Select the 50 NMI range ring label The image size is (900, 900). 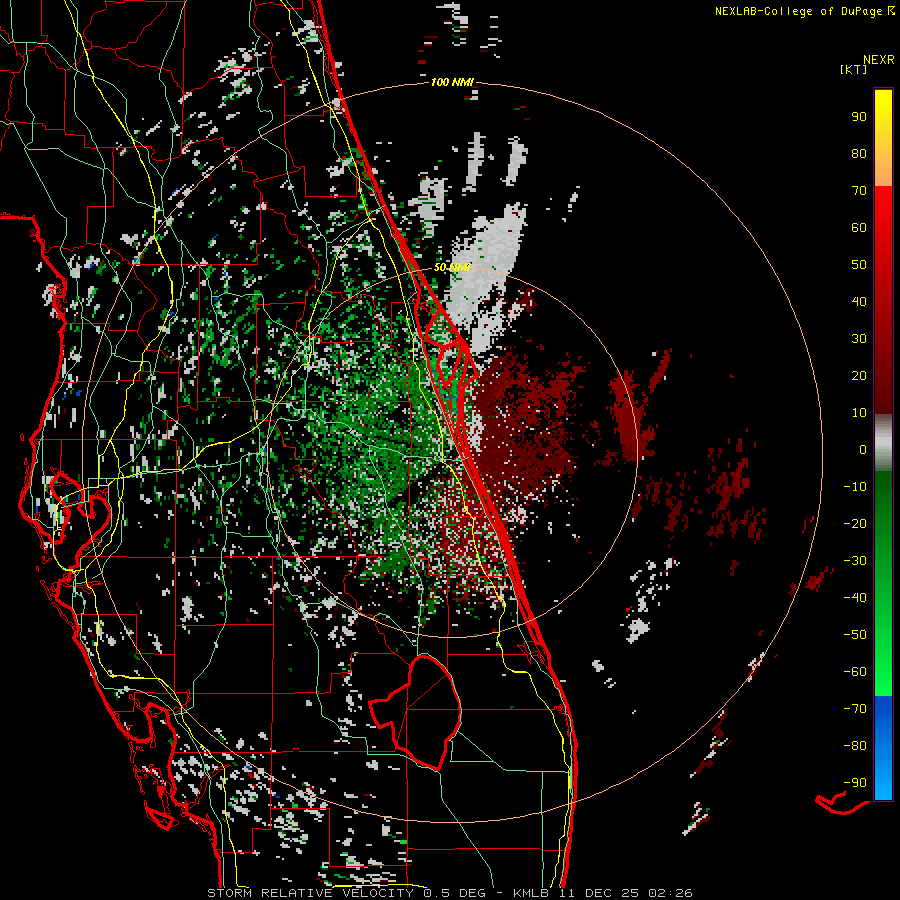[x=452, y=267]
